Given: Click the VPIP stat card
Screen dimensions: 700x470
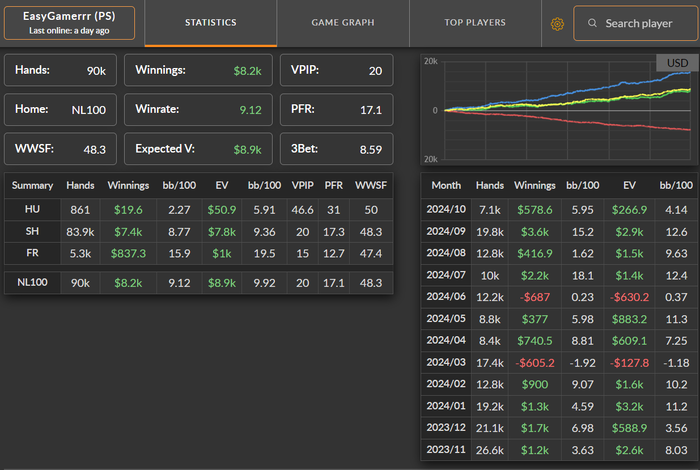Looking at the screenshot, I should pyautogui.click(x=336, y=70).
